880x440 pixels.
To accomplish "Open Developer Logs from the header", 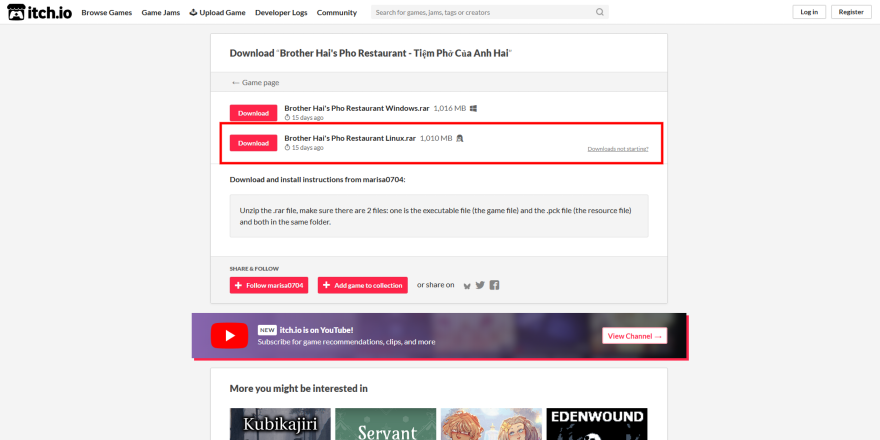I will coord(280,12).
